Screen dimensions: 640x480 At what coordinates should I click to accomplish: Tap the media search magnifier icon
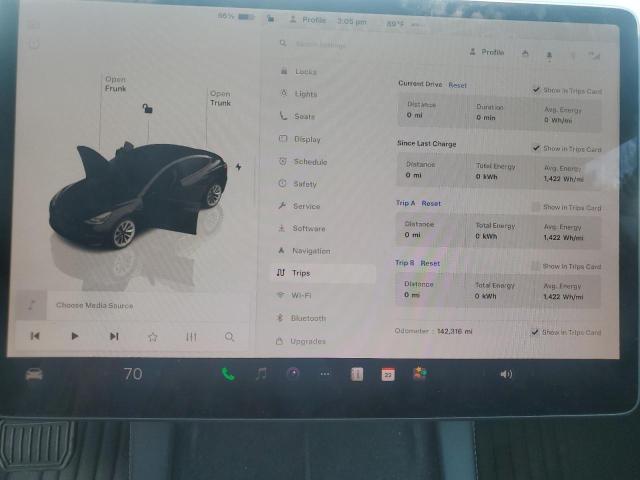[230, 337]
